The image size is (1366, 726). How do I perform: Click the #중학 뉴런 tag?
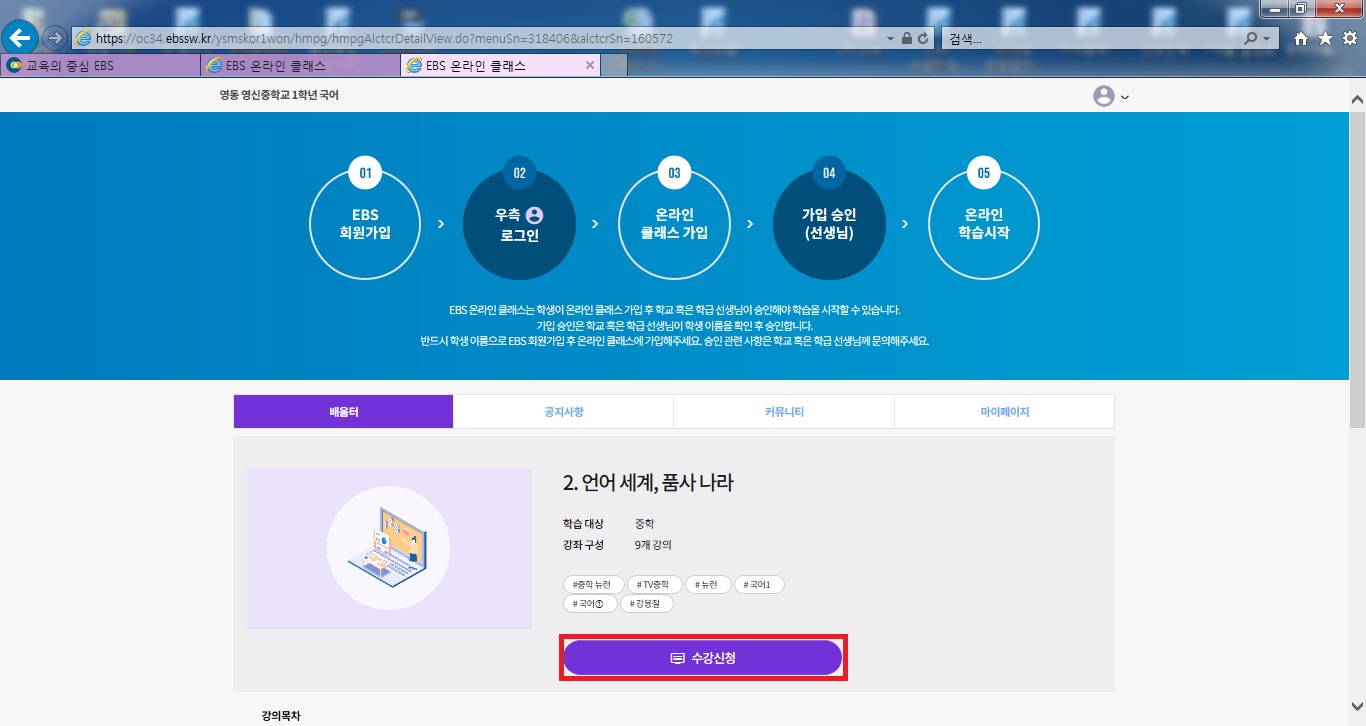pyautogui.click(x=594, y=584)
